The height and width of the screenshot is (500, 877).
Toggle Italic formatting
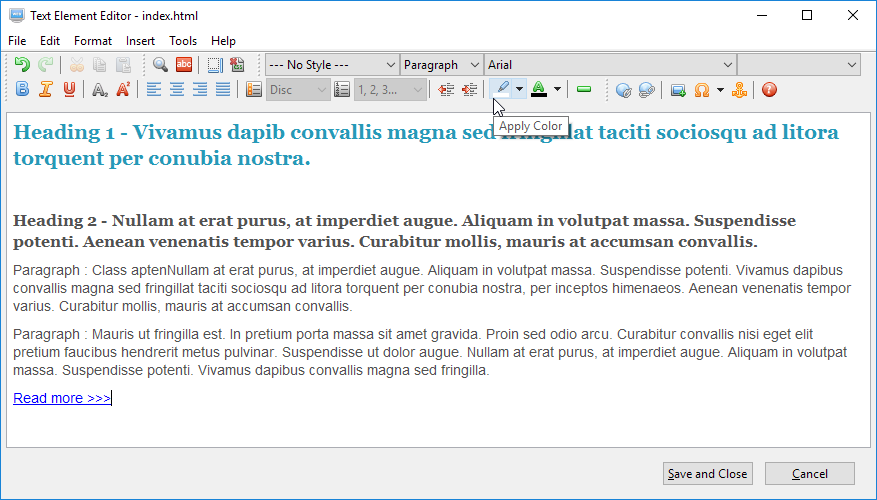point(46,89)
